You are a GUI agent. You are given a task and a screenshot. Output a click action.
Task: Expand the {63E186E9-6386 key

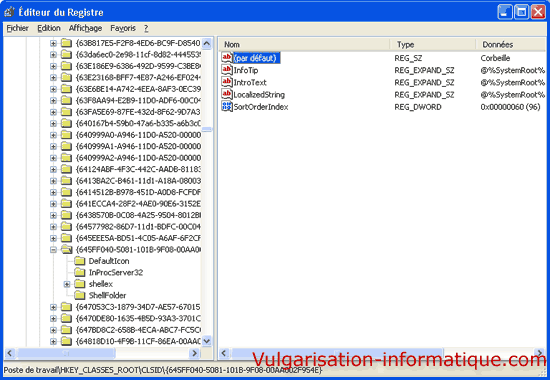tap(53, 66)
